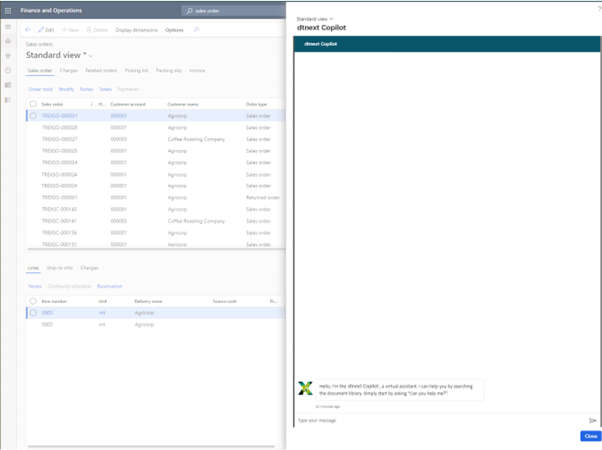Switch to Charges tab beside Related orders
This screenshot has height=450, width=602.
pyautogui.click(x=69, y=70)
